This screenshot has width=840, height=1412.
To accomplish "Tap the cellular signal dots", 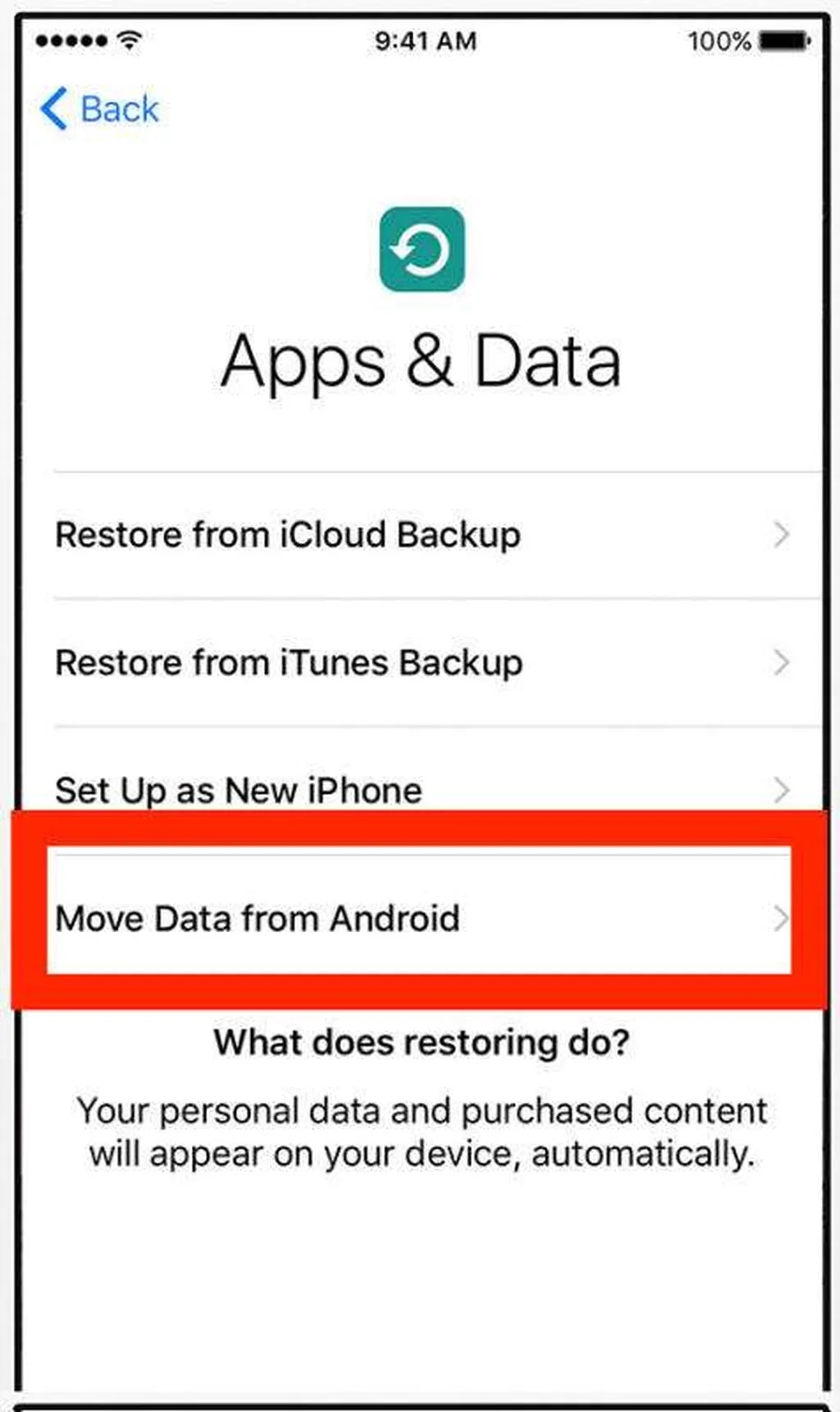I will click(71, 40).
